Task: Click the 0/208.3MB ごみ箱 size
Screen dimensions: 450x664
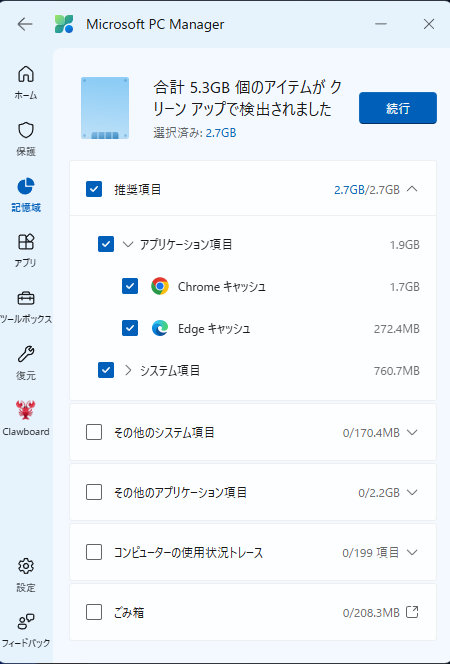Action: click(x=371, y=612)
